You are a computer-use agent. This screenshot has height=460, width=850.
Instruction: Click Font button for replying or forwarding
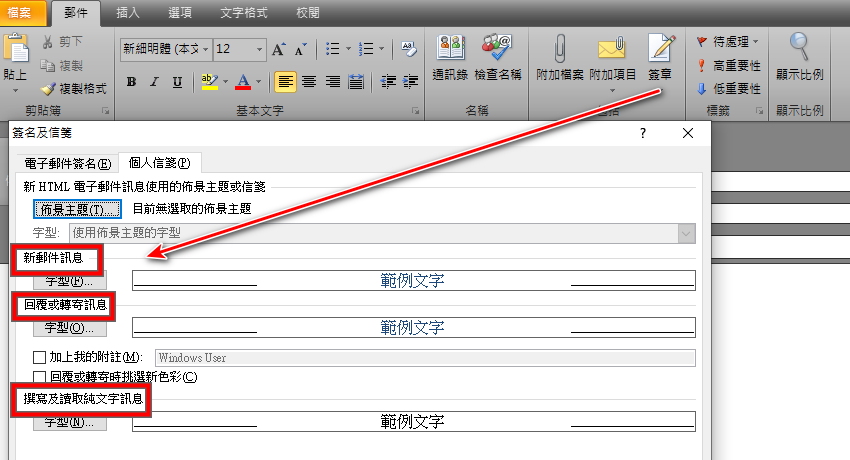69,328
